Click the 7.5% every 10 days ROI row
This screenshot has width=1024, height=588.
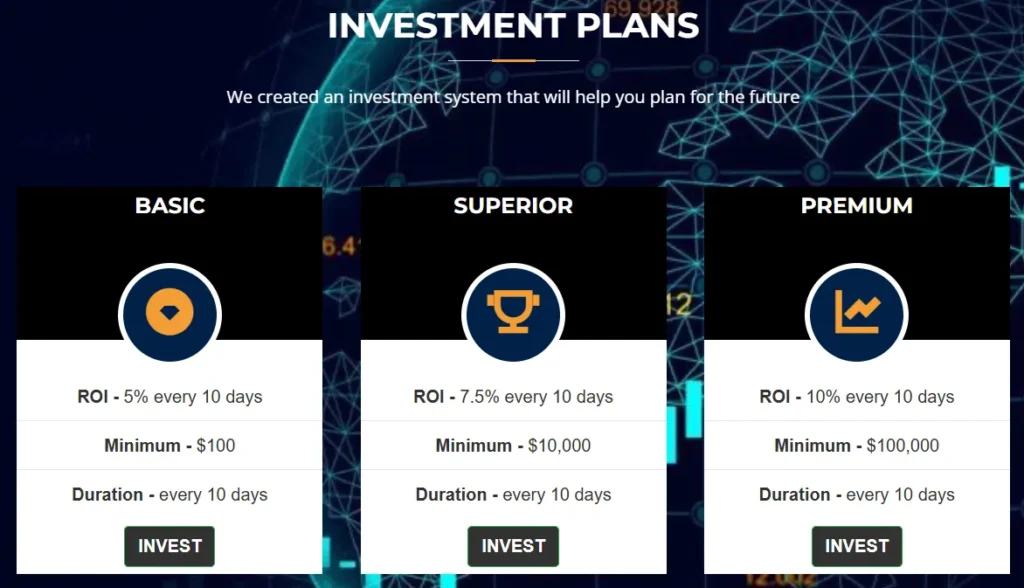click(x=513, y=397)
